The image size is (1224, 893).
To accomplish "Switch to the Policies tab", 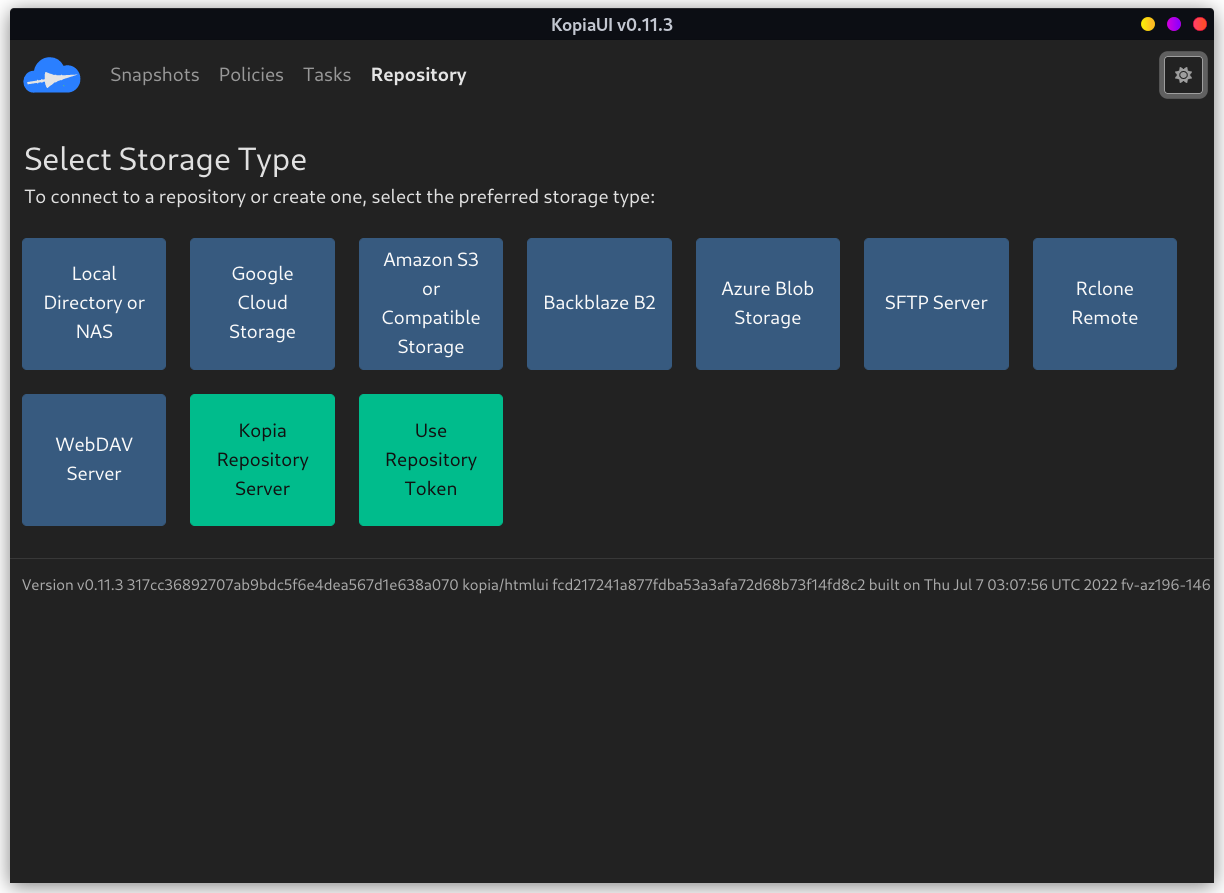I will (x=251, y=75).
